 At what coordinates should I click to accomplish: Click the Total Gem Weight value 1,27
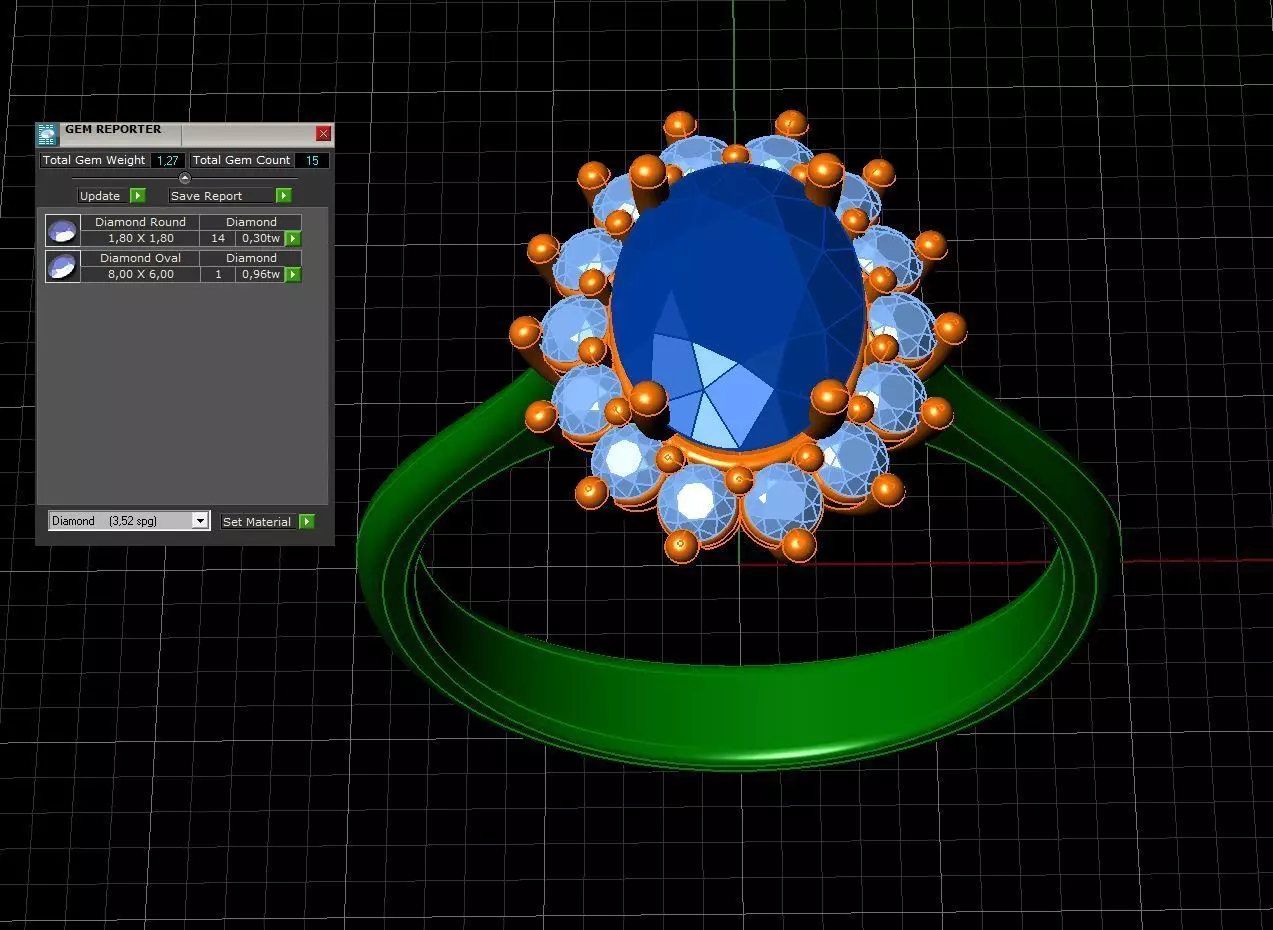tap(167, 160)
